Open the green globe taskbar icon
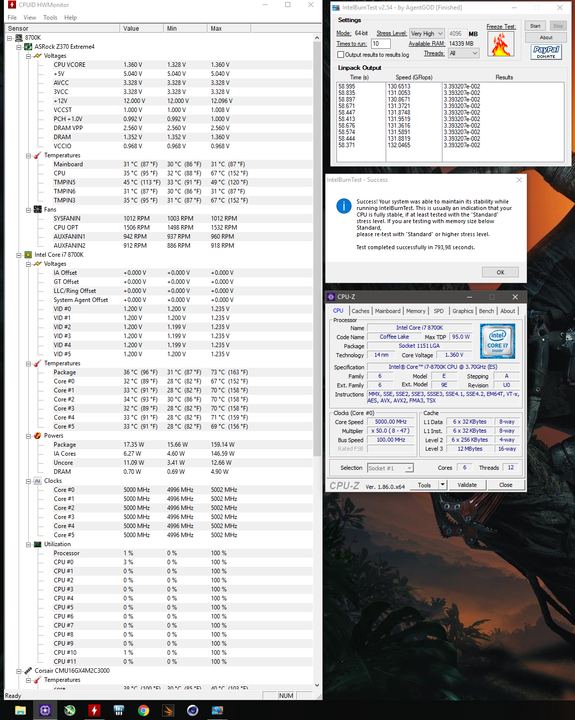575x720 pixels. (x=70, y=710)
